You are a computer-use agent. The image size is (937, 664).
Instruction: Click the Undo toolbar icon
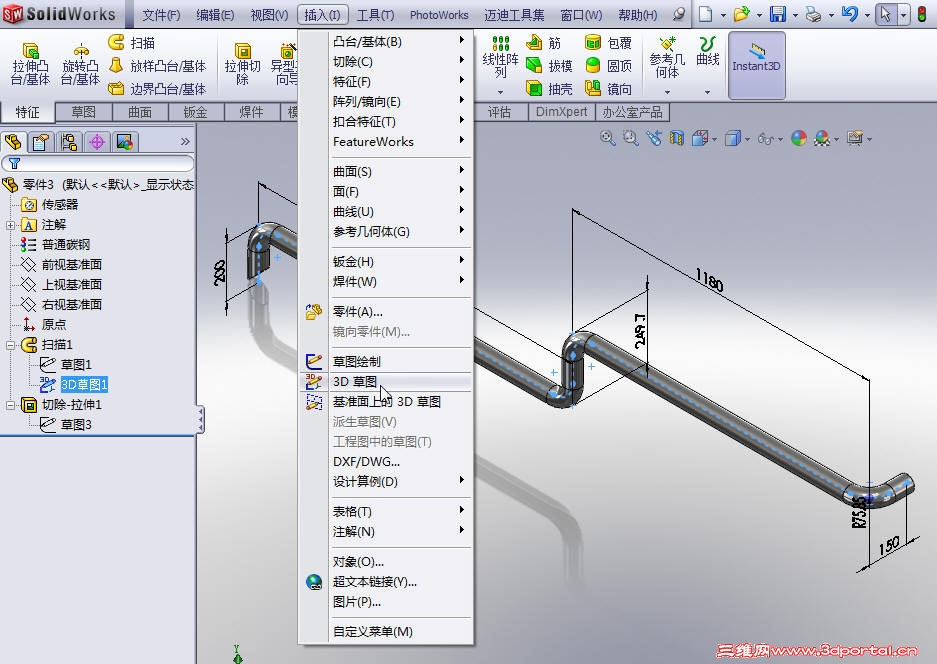pyautogui.click(x=849, y=14)
